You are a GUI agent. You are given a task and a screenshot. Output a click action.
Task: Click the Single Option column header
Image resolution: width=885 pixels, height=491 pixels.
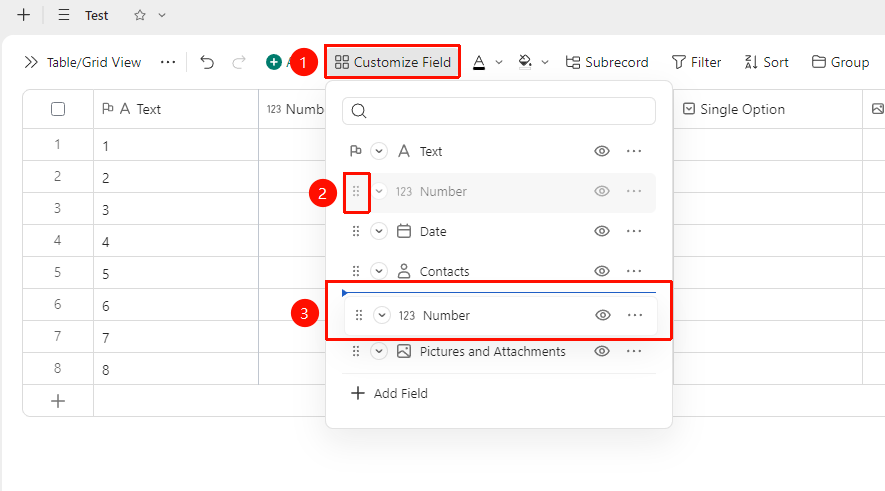(768, 109)
